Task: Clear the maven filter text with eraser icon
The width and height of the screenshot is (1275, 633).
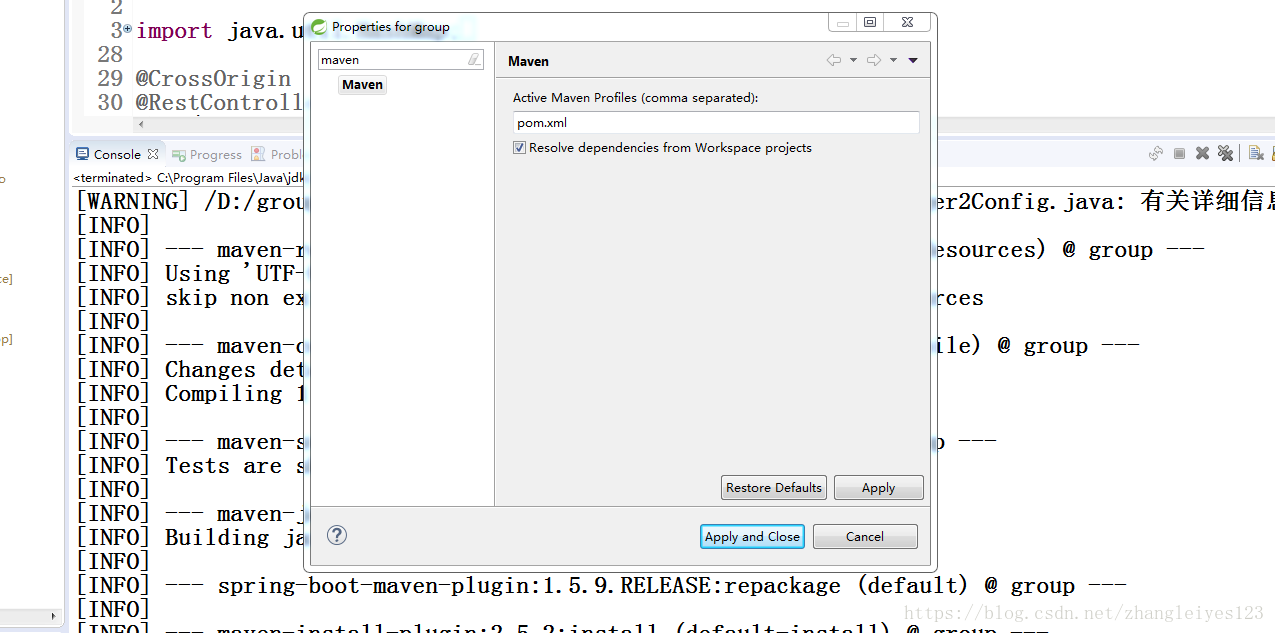Action: (x=474, y=60)
